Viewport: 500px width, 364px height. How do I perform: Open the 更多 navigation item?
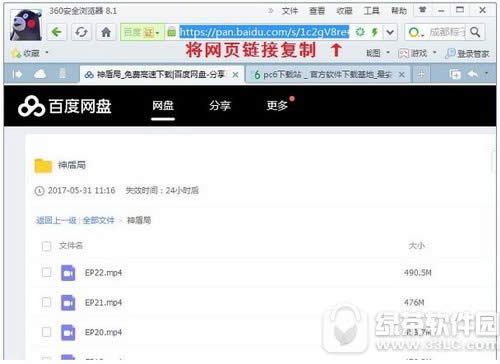[277, 106]
